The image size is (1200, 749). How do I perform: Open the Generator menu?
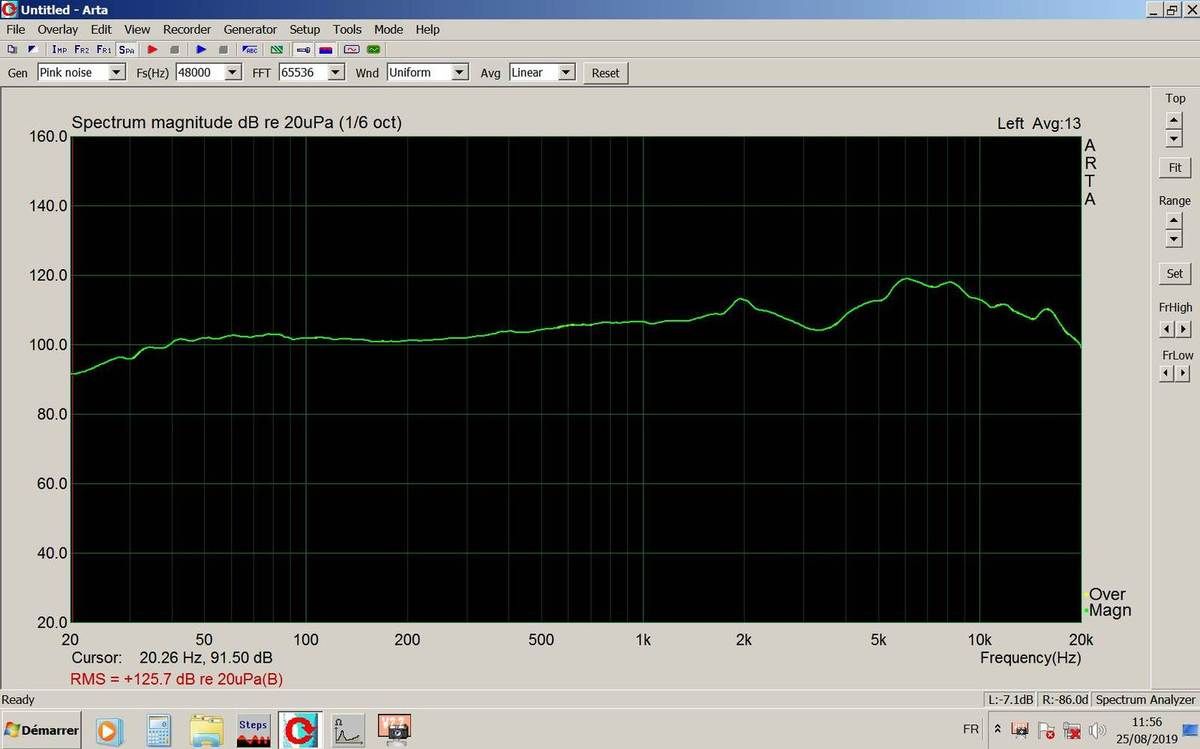(x=250, y=30)
